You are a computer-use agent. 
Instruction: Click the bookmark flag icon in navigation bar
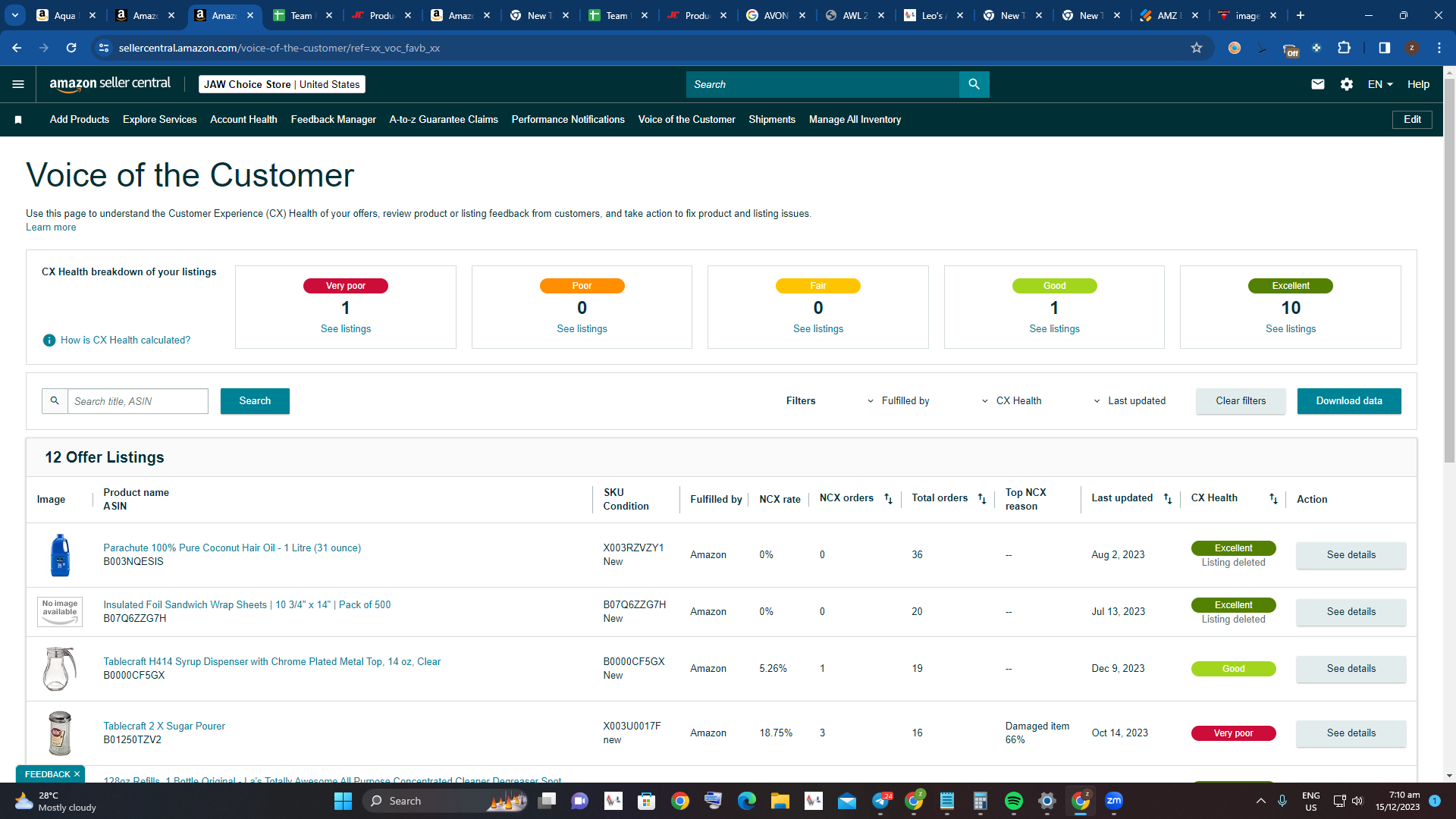click(x=18, y=120)
